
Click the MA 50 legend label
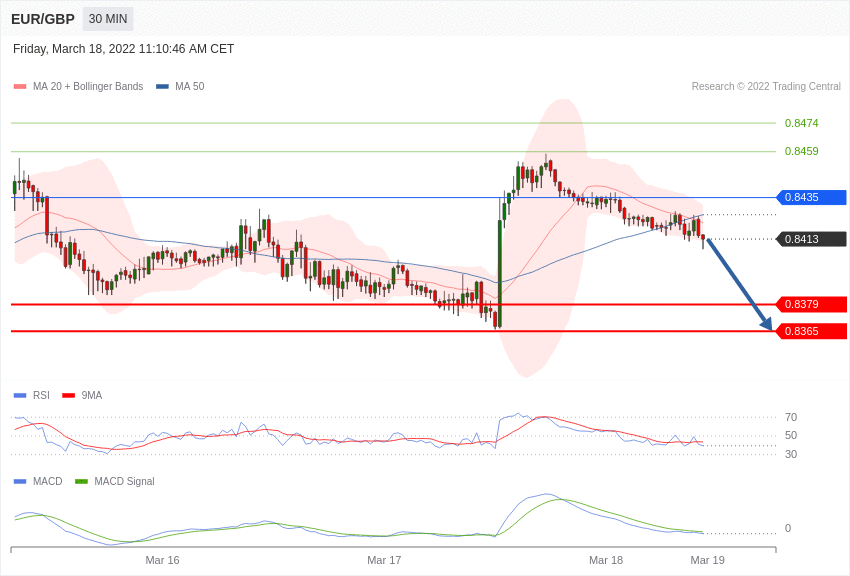pyautogui.click(x=190, y=86)
